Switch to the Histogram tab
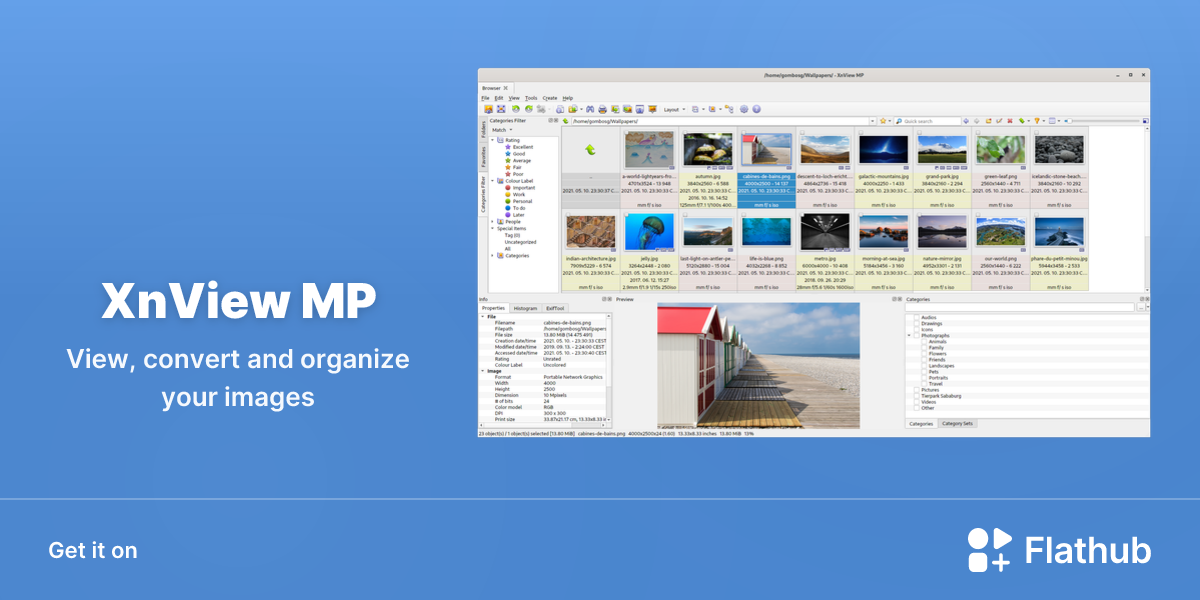Viewport: 1200px width, 600px height. [x=525, y=308]
